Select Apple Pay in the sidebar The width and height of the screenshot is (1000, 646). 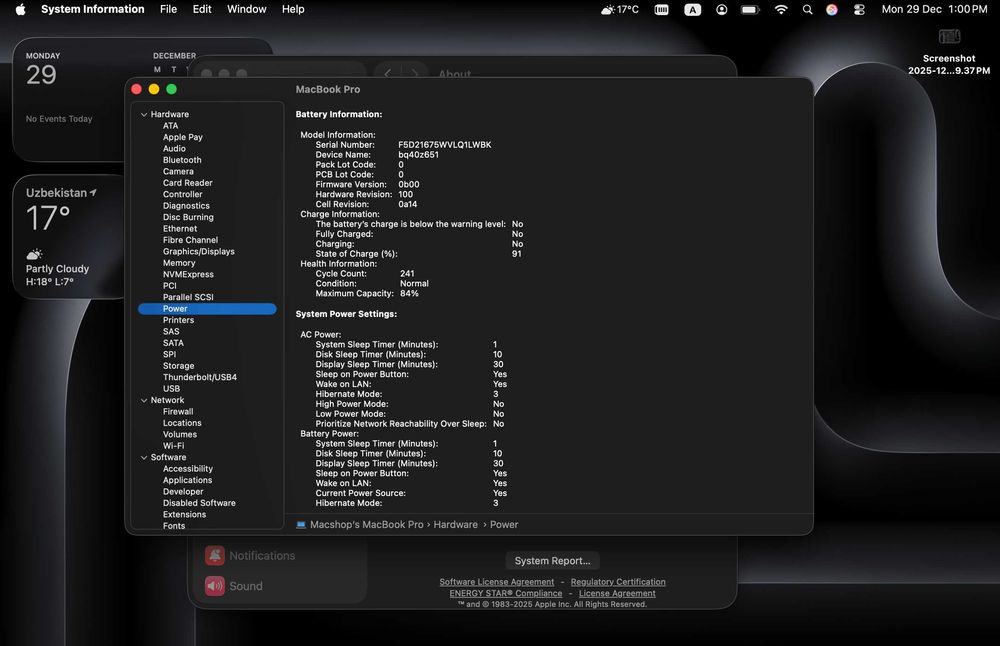182,137
